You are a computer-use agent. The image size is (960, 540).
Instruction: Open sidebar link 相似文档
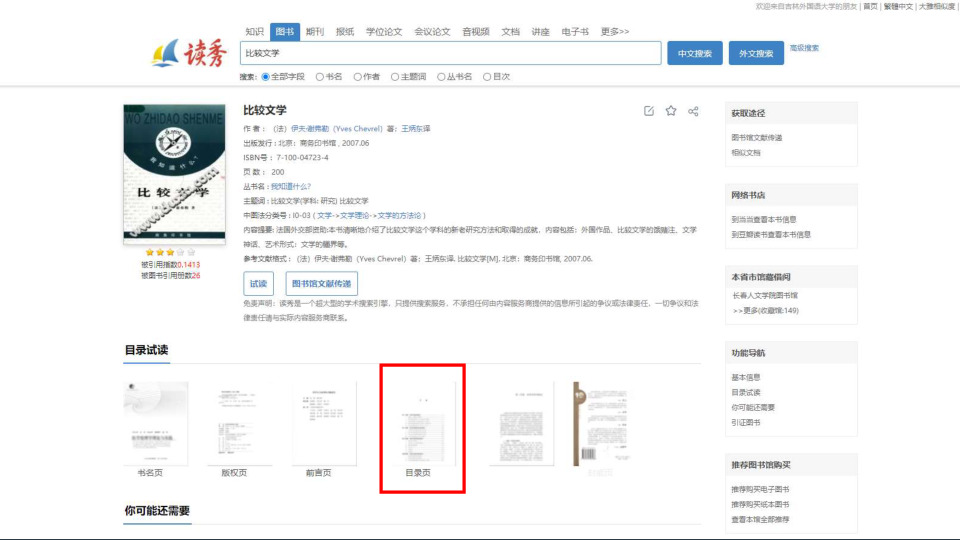(x=746, y=153)
